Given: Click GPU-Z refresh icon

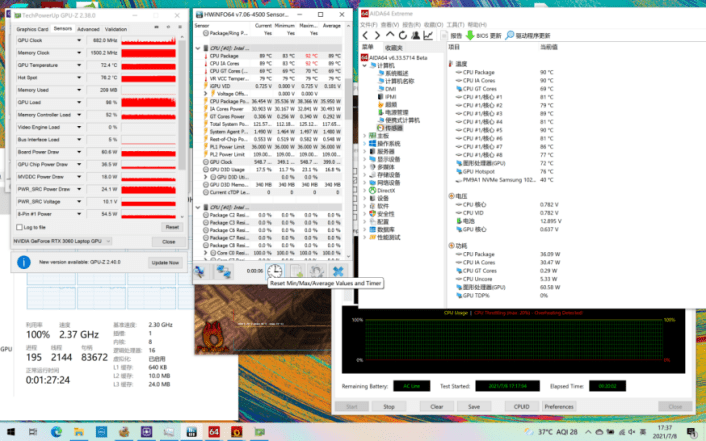Looking at the screenshot, I should pyautogui.click(x=168, y=27).
